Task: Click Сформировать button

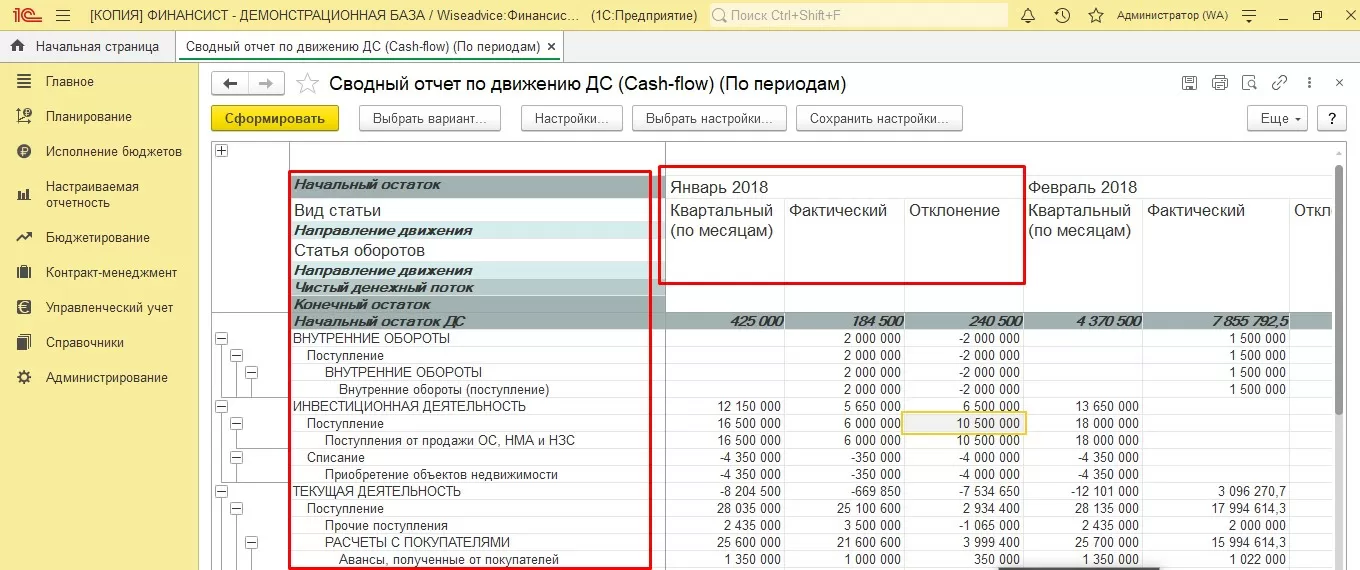Action: (x=275, y=118)
